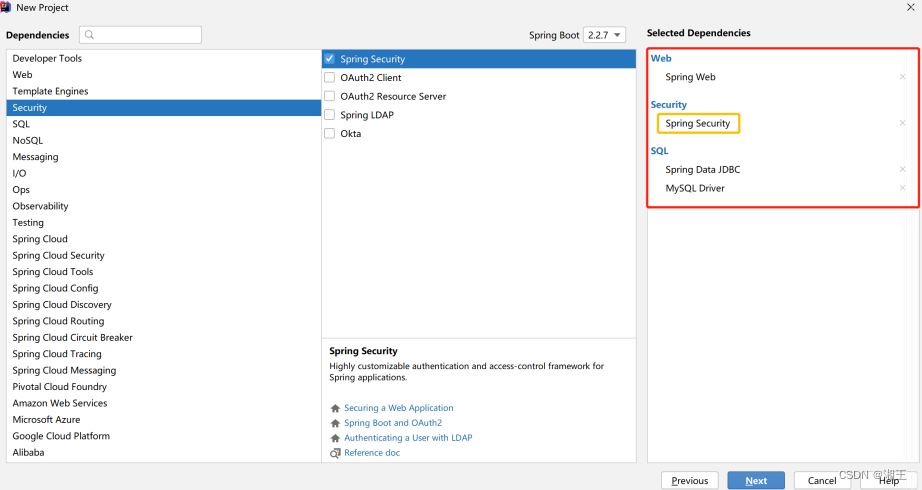Enable the OAuth2 Client checkbox
Screen dimensions: 922x490
(330, 78)
